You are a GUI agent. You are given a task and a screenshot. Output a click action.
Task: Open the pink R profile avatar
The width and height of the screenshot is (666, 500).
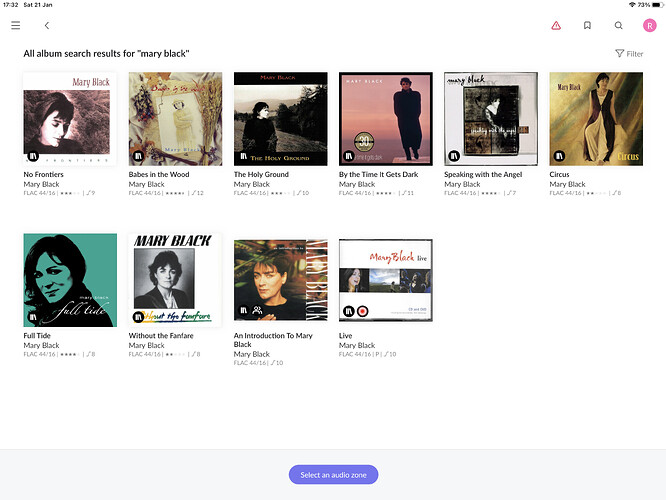(649, 25)
